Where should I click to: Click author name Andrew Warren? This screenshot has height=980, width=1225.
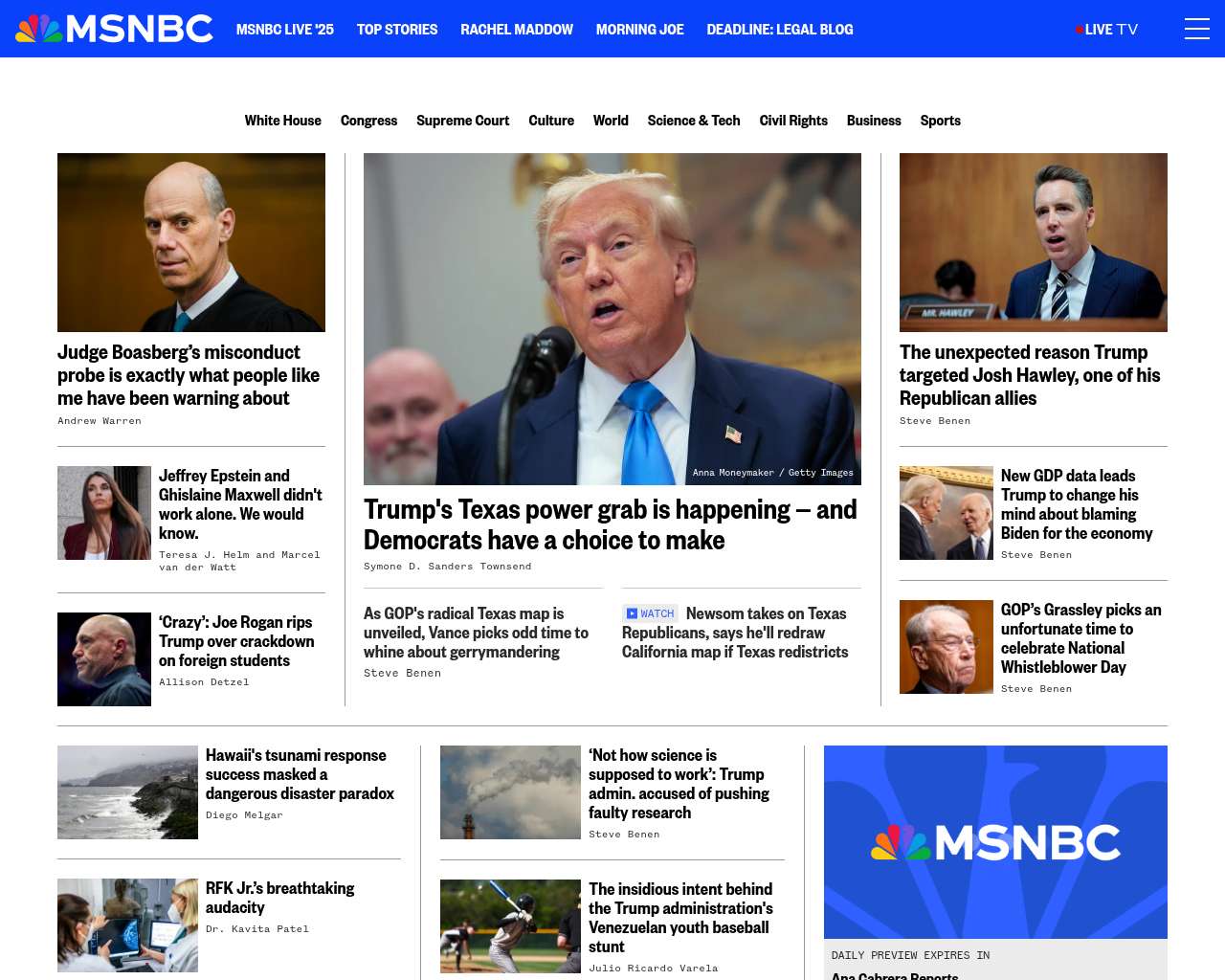[x=100, y=421]
